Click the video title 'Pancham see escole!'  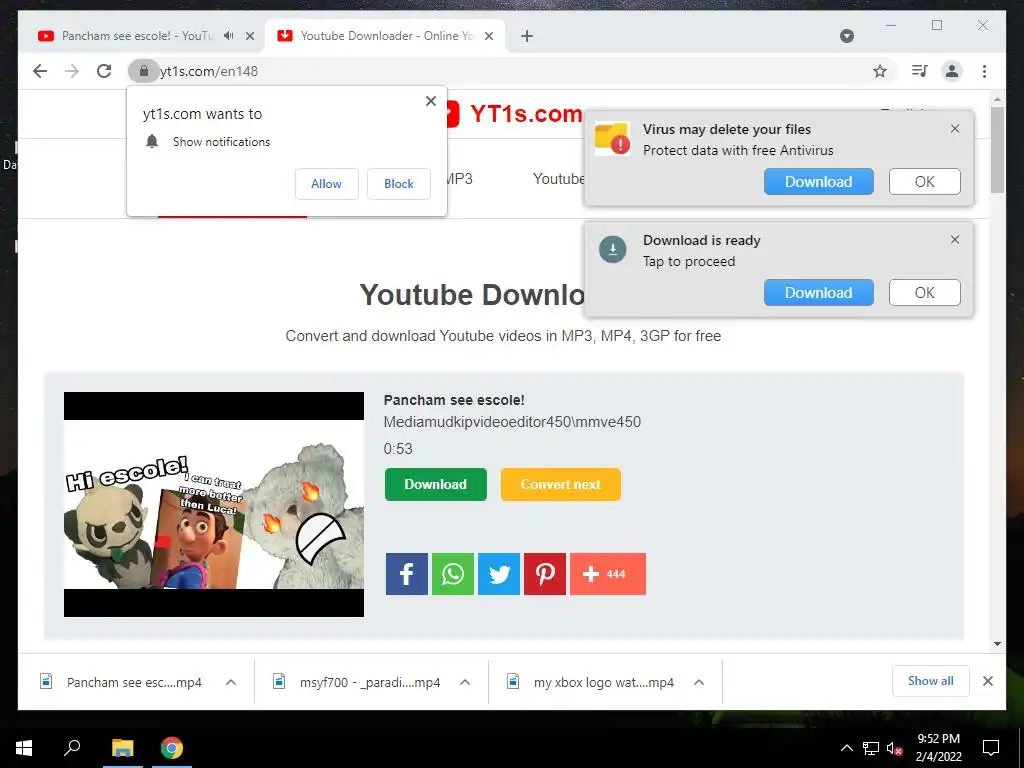click(x=454, y=400)
